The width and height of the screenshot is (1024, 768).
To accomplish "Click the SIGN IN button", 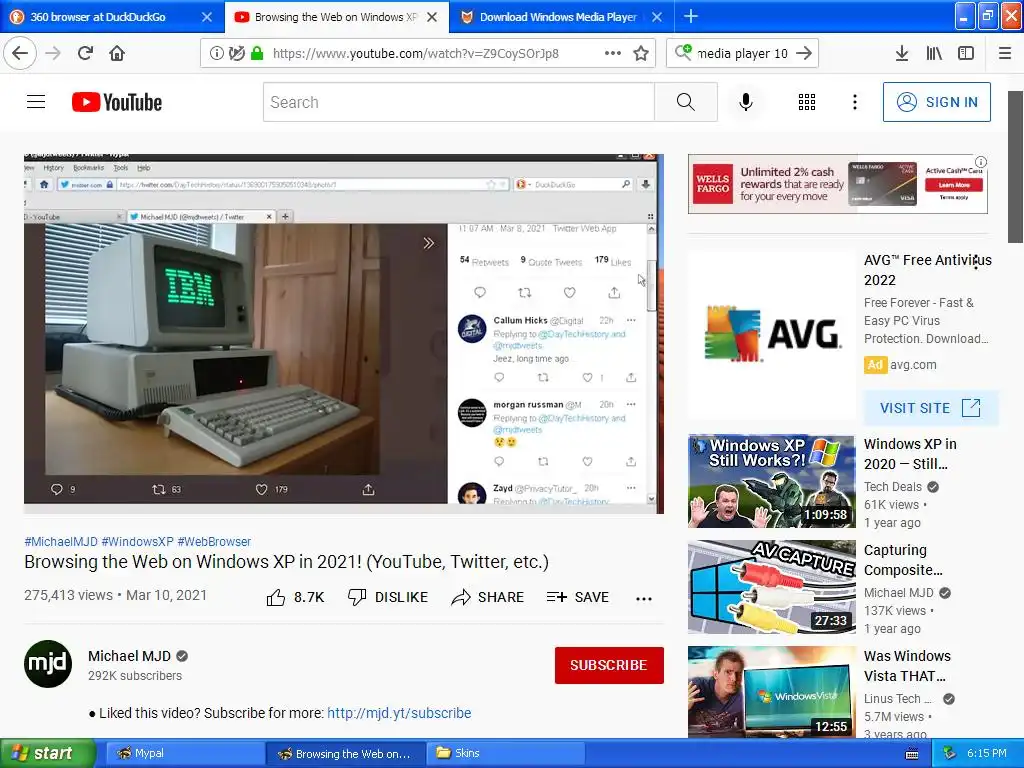I will [x=936, y=102].
